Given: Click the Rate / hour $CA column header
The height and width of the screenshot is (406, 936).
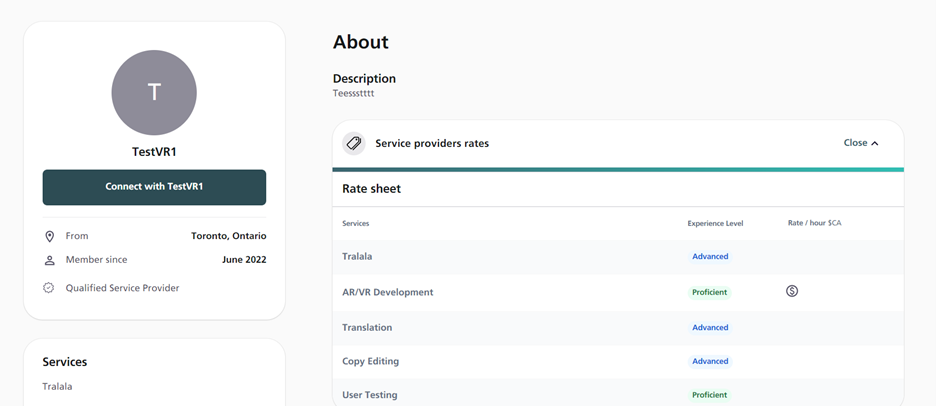Looking at the screenshot, I should (x=814, y=223).
